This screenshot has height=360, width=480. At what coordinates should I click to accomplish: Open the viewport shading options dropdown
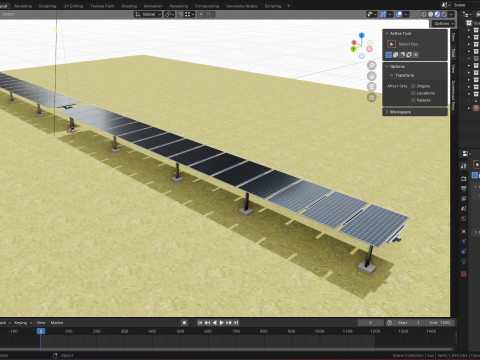pos(451,14)
